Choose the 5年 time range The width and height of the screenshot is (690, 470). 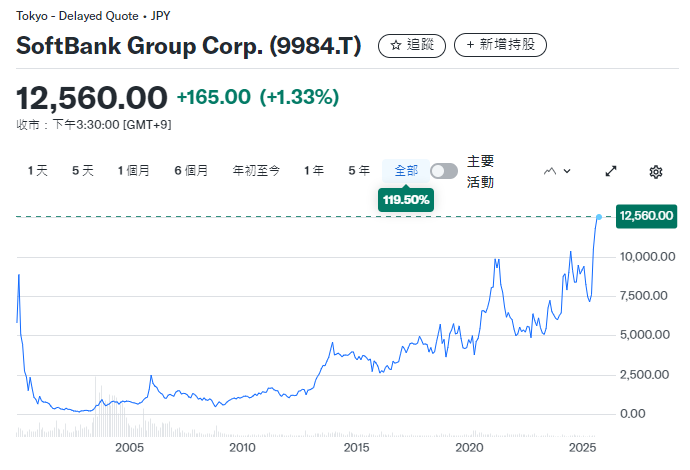coord(359,171)
